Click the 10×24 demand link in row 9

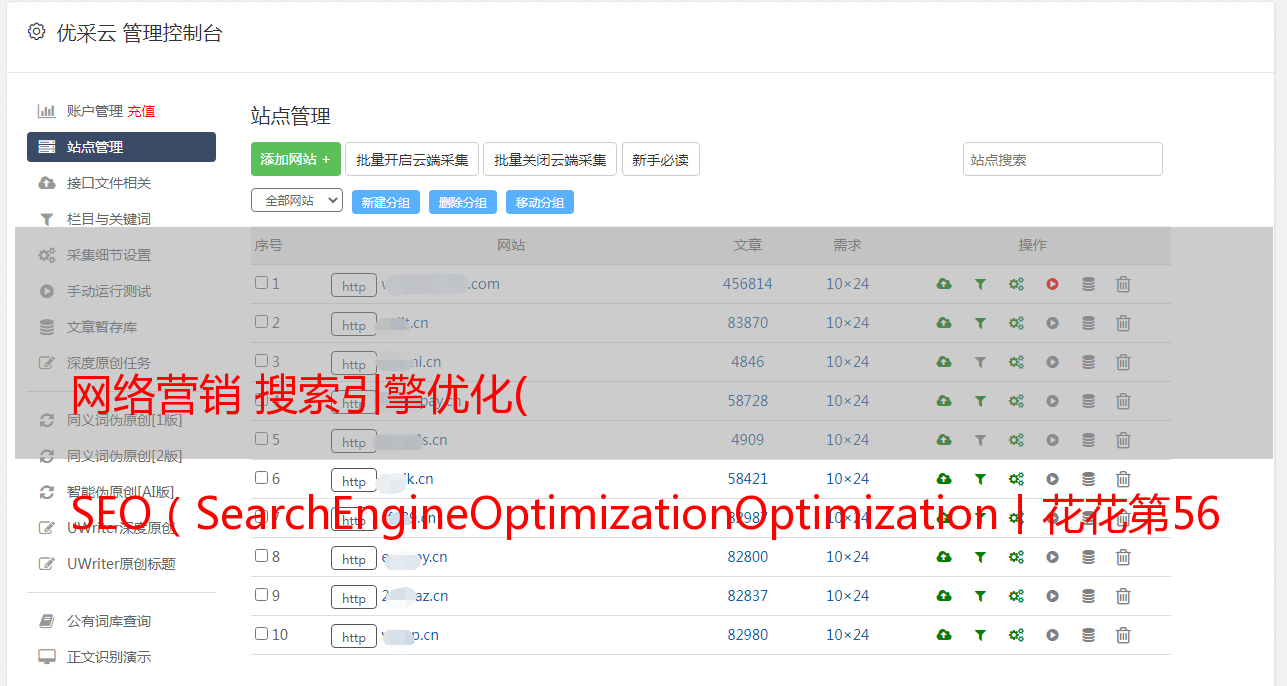pyautogui.click(x=848, y=596)
